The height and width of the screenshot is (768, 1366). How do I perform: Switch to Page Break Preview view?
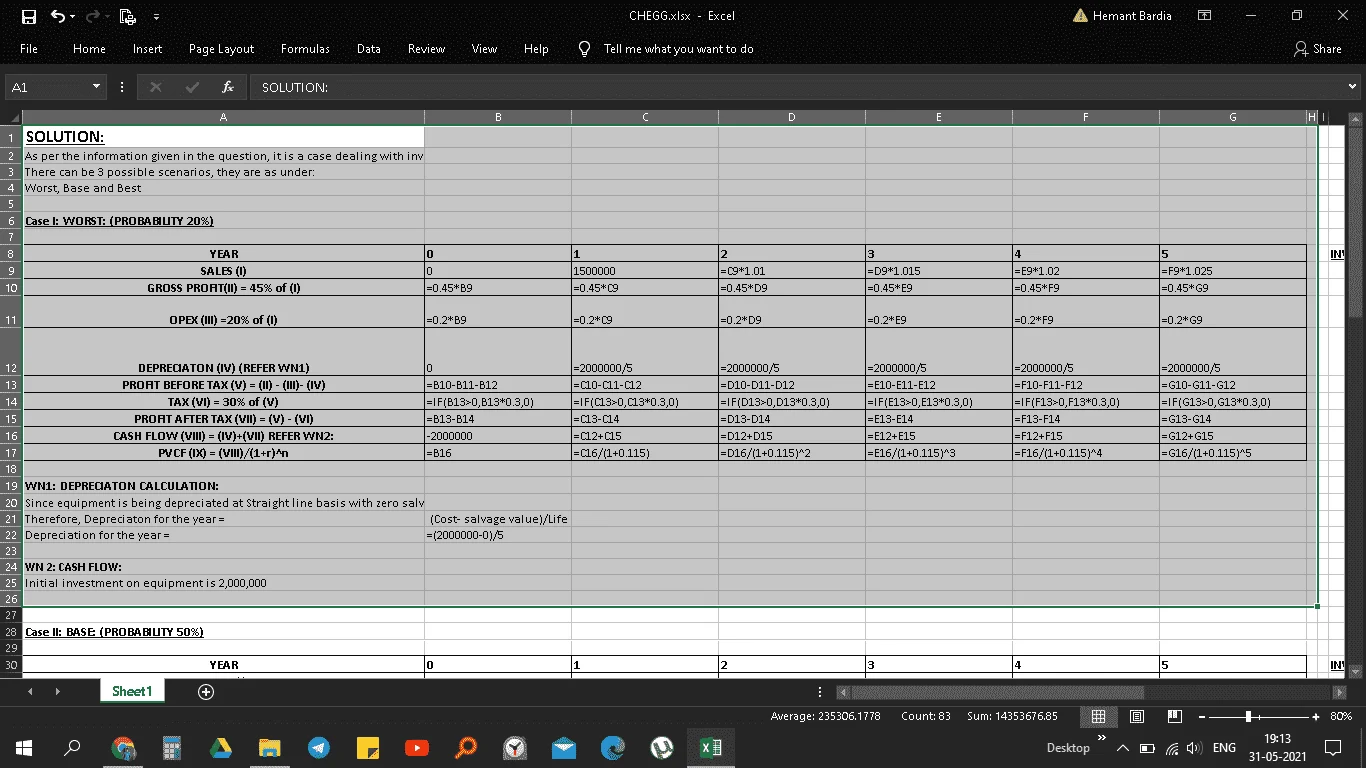(1175, 716)
